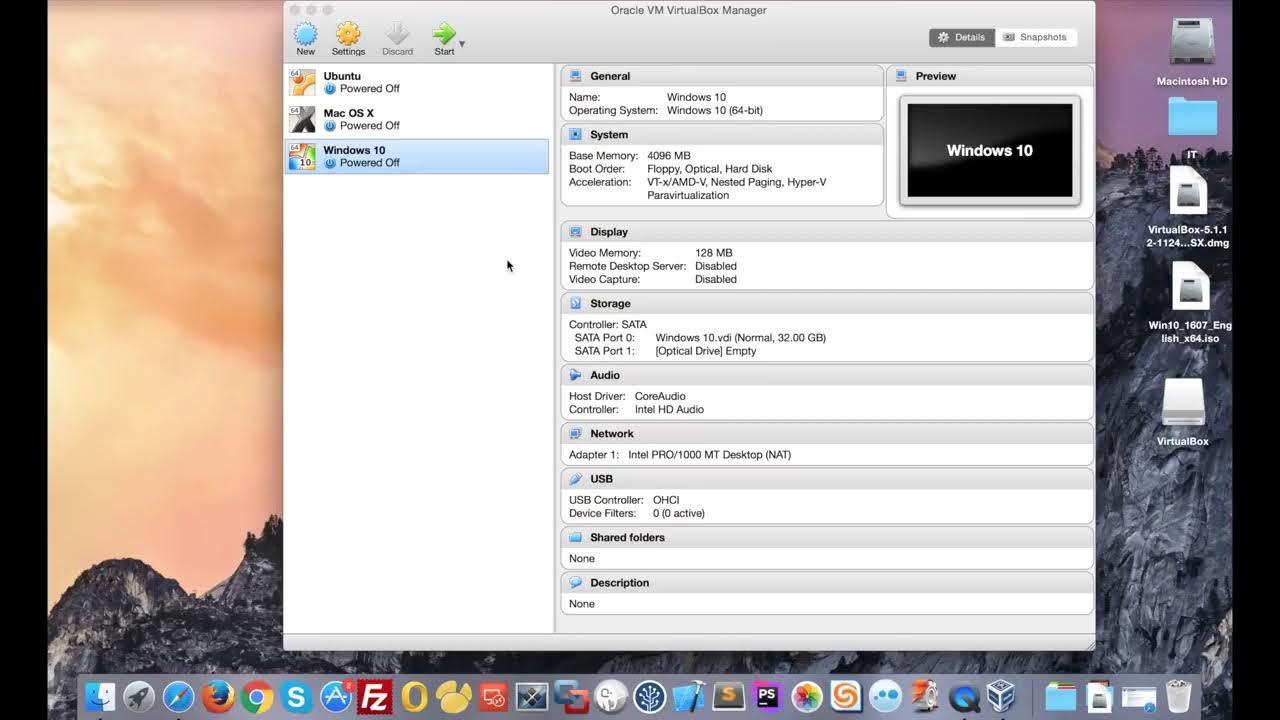Select the Windows 10 virtual machine
Viewport: 1280px width, 720px height.
(416, 156)
